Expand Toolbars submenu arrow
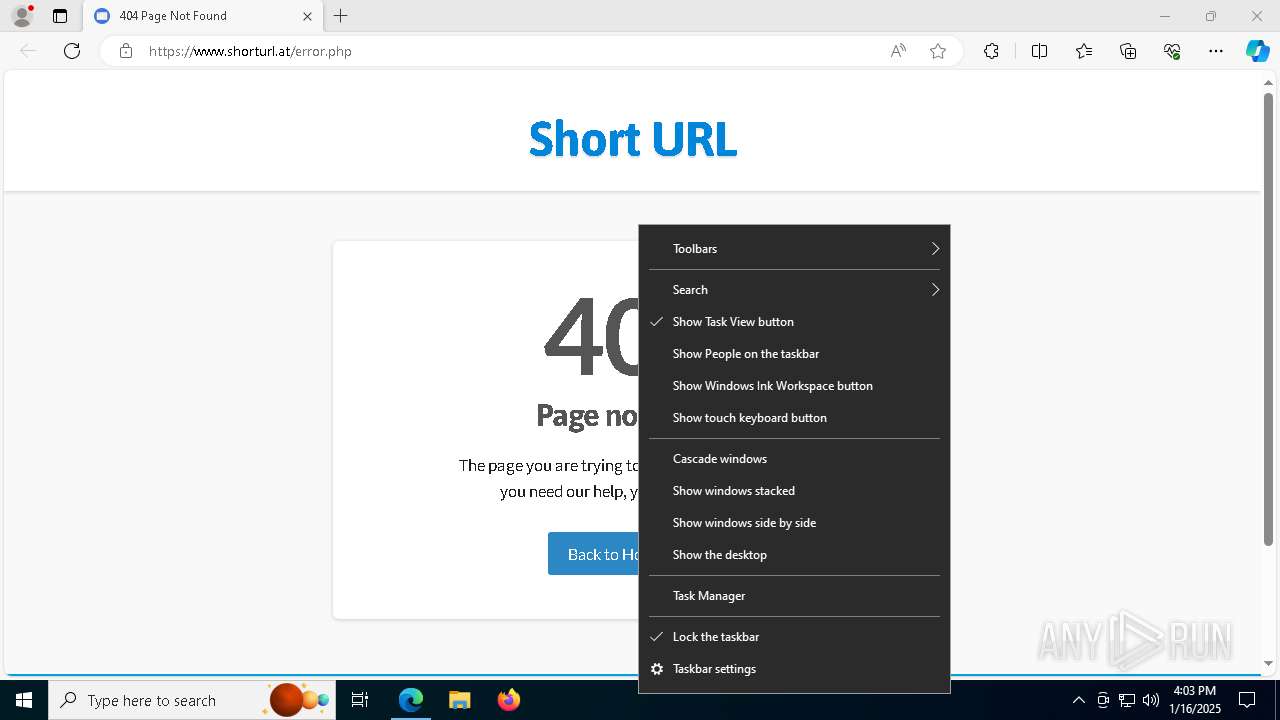This screenshot has width=1280, height=720. (935, 248)
